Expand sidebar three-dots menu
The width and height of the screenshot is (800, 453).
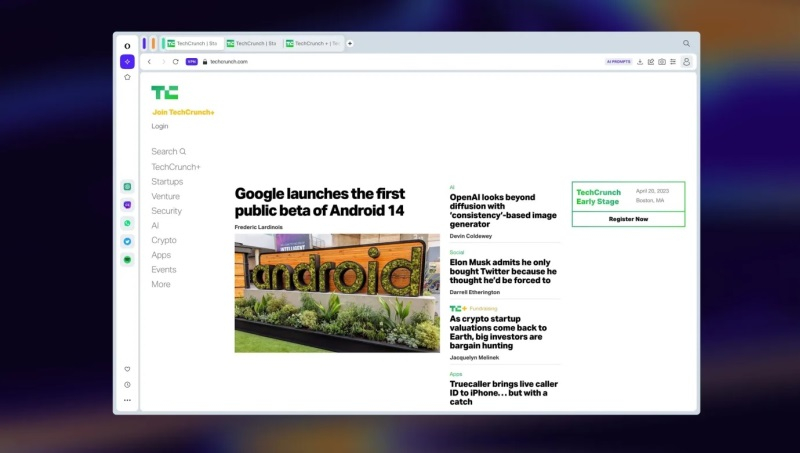(x=127, y=400)
